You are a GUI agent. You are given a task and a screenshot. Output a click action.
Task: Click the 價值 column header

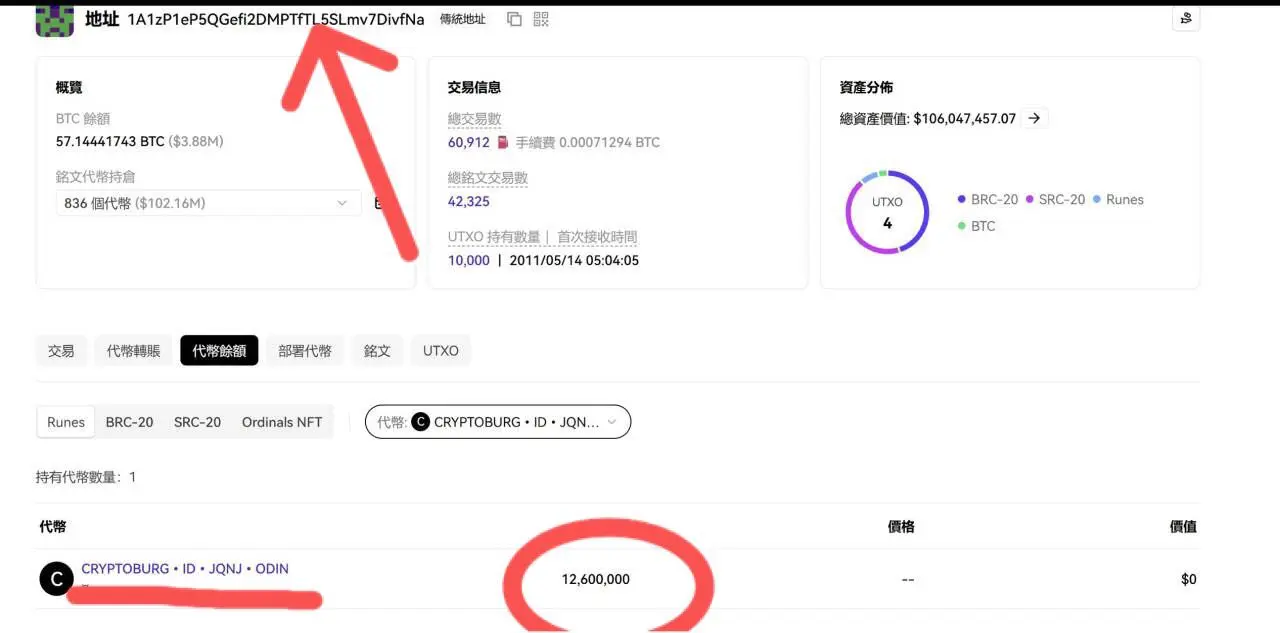point(1183,526)
